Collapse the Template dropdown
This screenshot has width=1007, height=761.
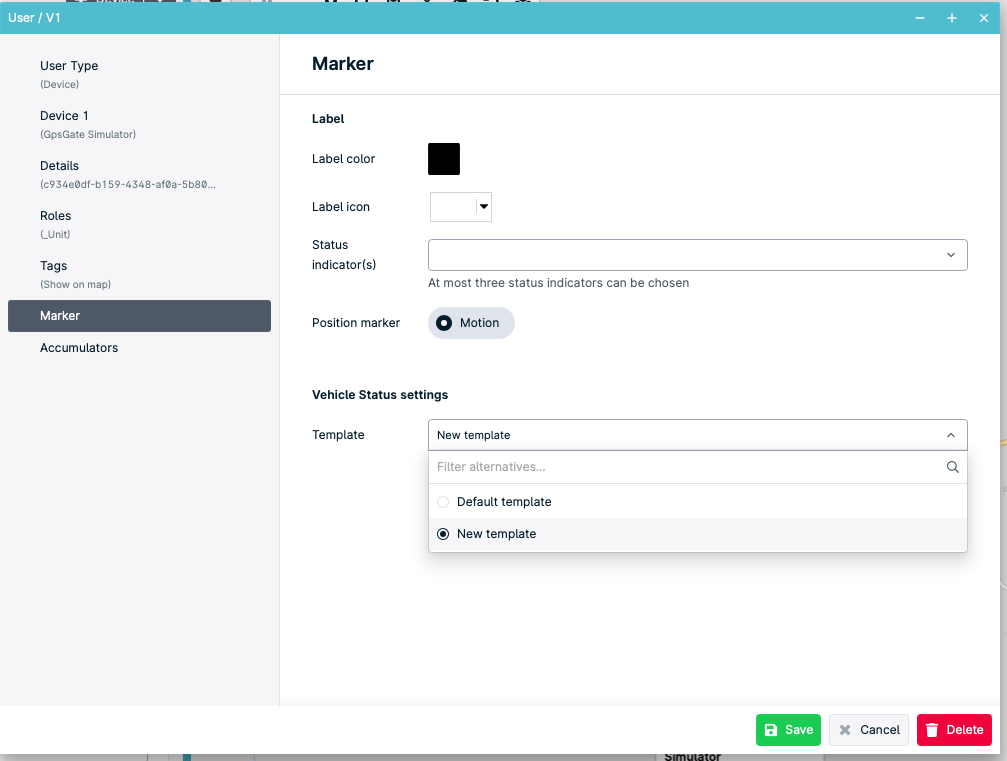pyautogui.click(x=697, y=435)
